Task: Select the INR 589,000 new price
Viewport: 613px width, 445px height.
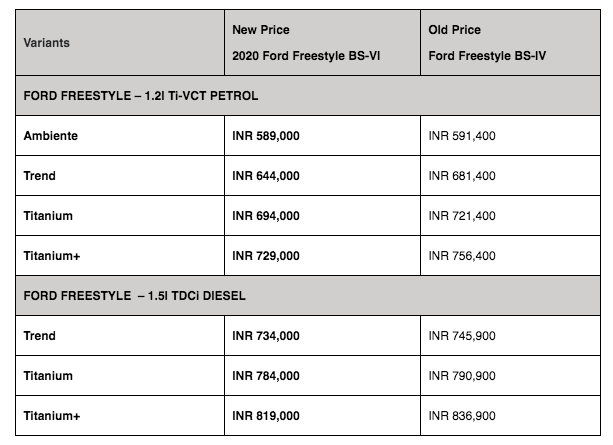Action: 265,136
